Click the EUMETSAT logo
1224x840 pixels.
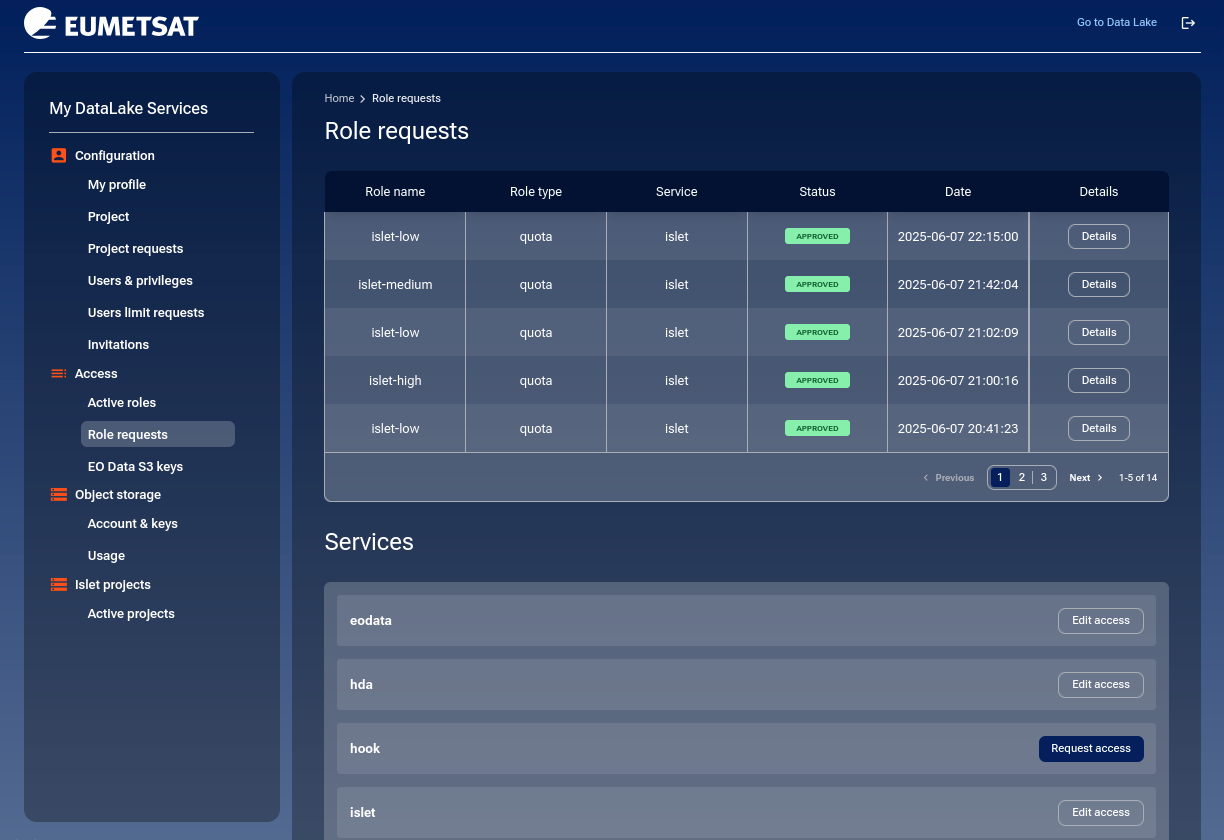pos(111,23)
